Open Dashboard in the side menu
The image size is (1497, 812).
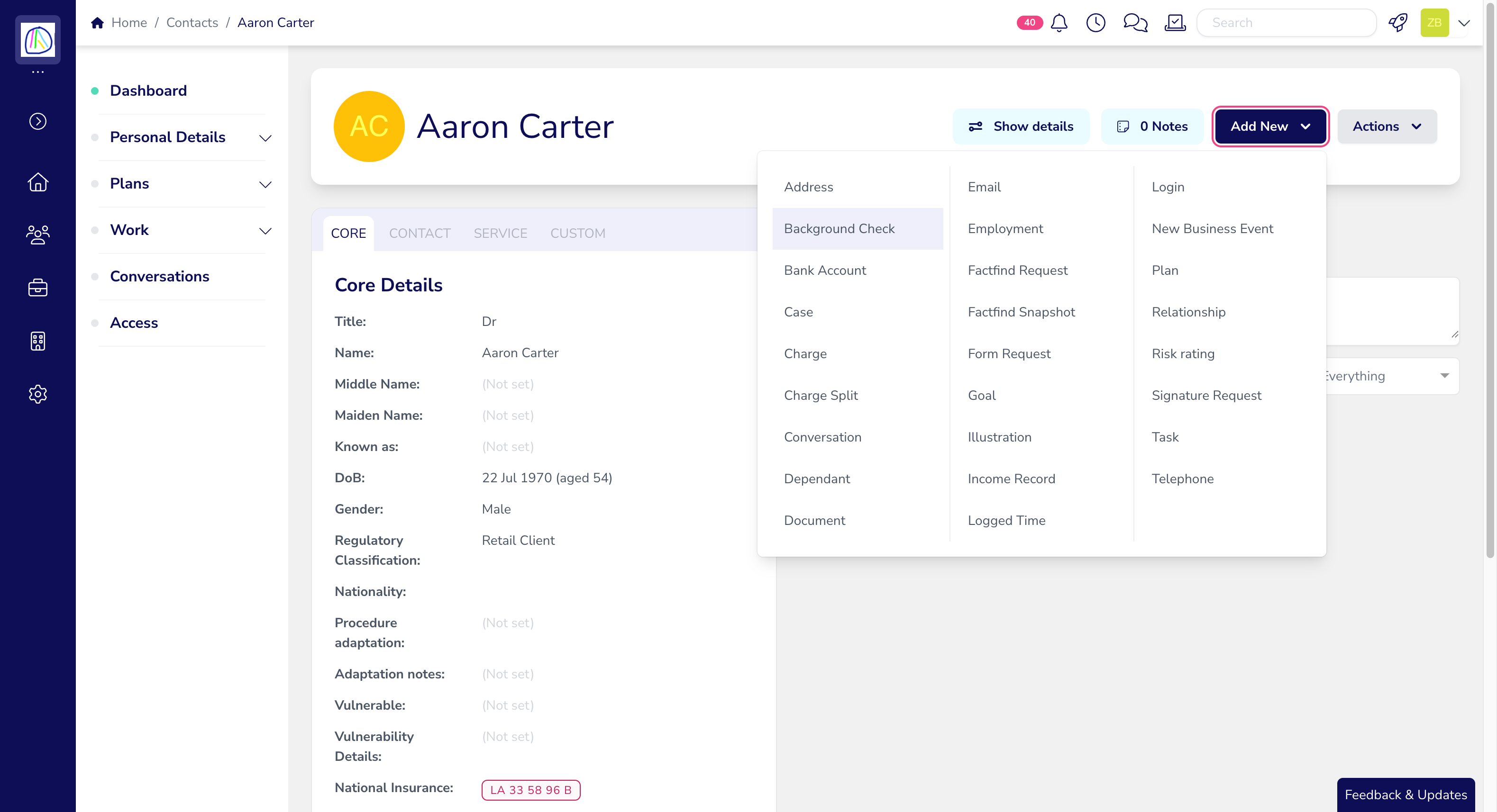coord(148,90)
